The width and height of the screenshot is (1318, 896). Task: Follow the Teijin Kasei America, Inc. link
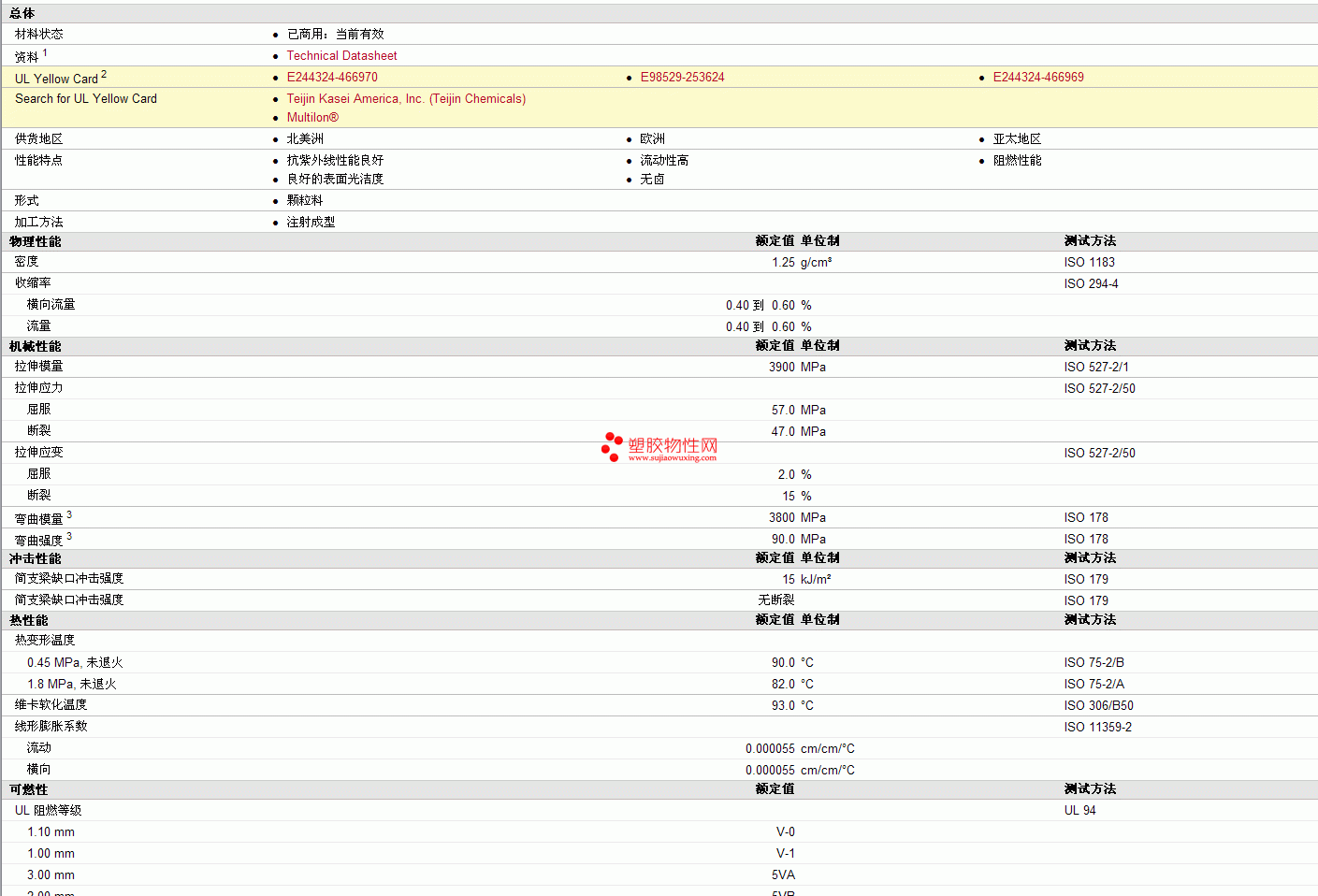click(406, 99)
